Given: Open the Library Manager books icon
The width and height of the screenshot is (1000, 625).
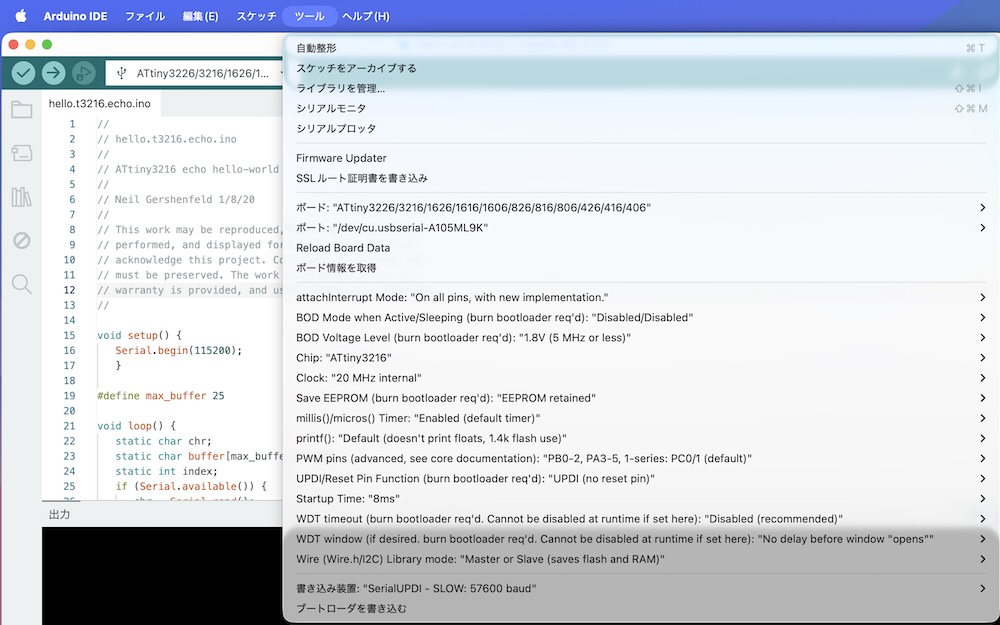Looking at the screenshot, I should tap(21, 197).
